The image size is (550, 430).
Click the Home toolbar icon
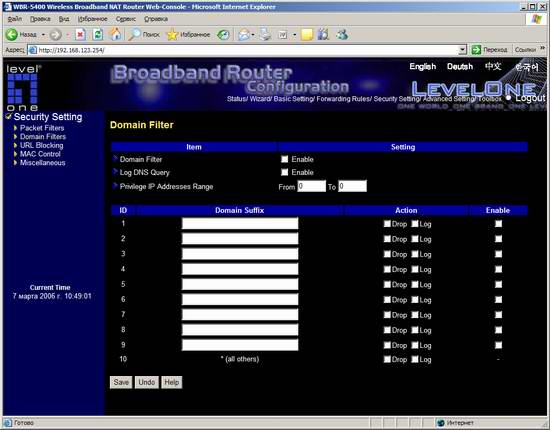(115, 34)
